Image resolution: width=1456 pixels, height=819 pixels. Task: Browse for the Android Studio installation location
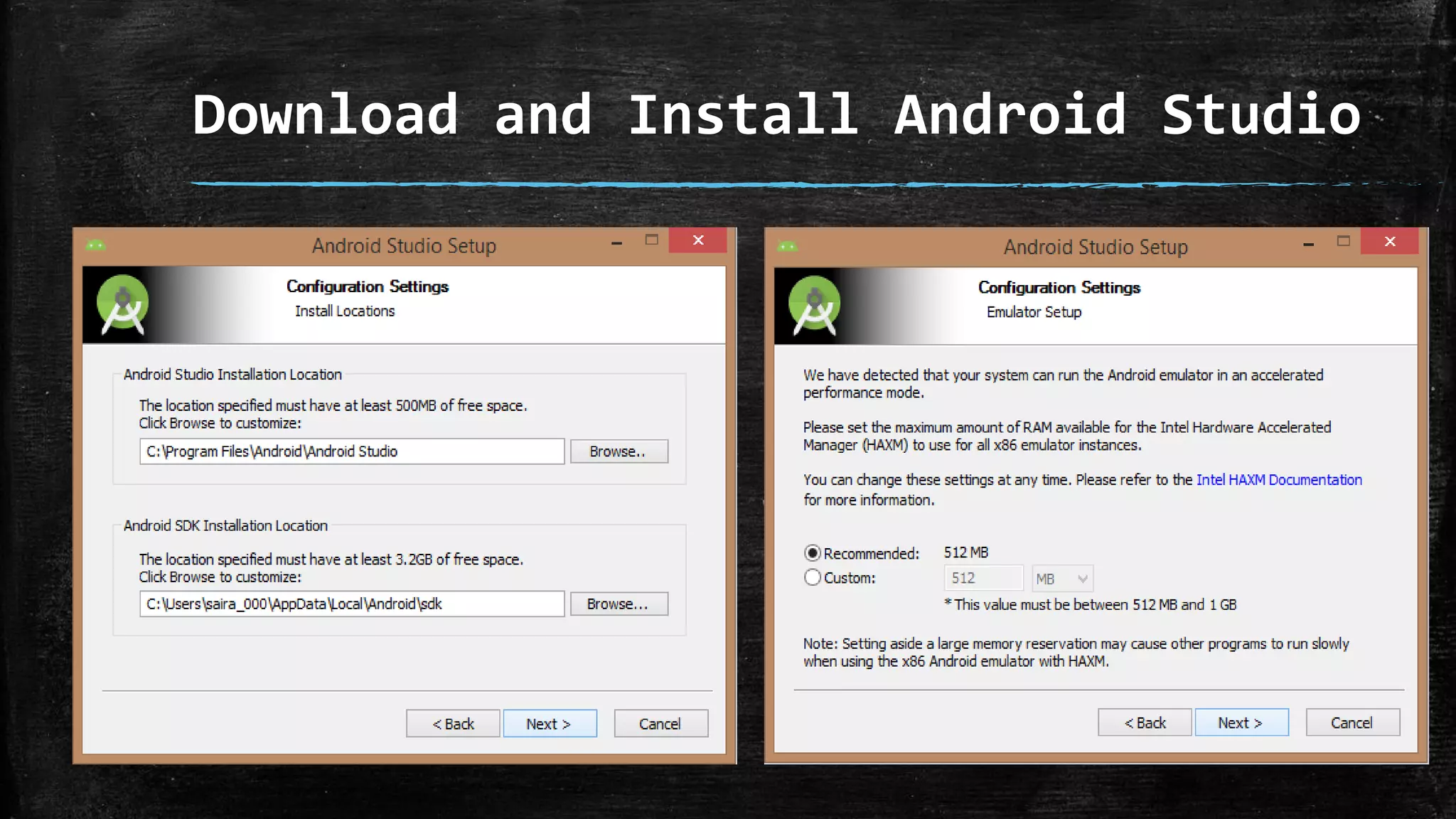point(619,451)
